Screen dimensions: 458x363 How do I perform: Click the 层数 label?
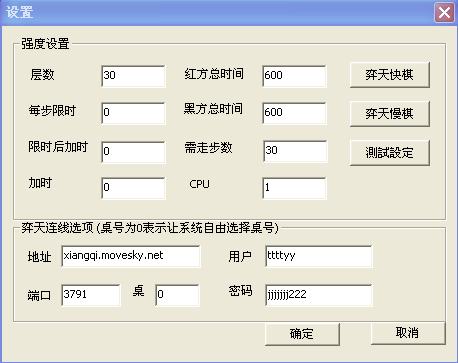[x=42, y=74]
